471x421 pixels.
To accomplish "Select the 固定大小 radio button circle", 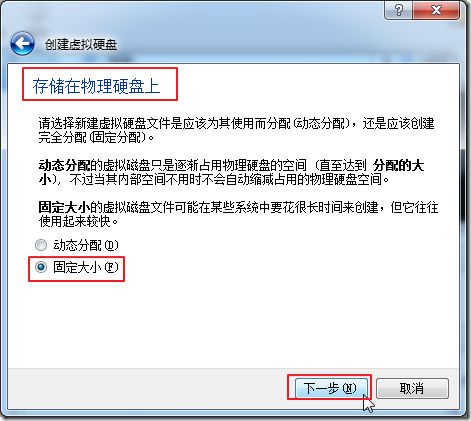I will [x=41, y=267].
